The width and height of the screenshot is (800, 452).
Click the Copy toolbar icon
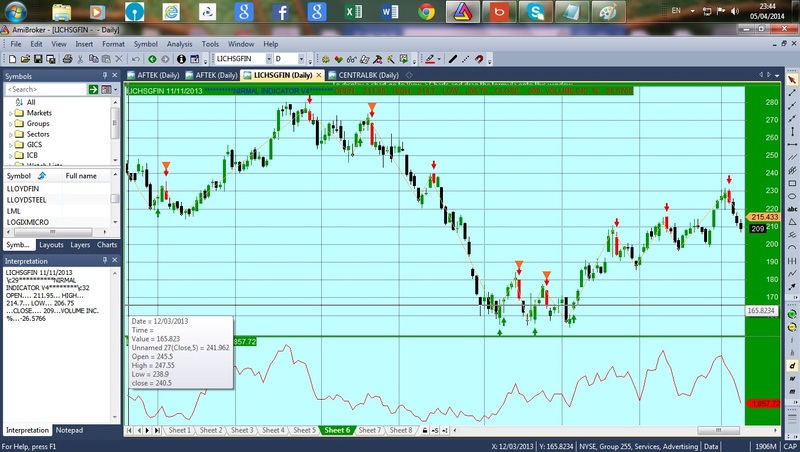click(93, 59)
